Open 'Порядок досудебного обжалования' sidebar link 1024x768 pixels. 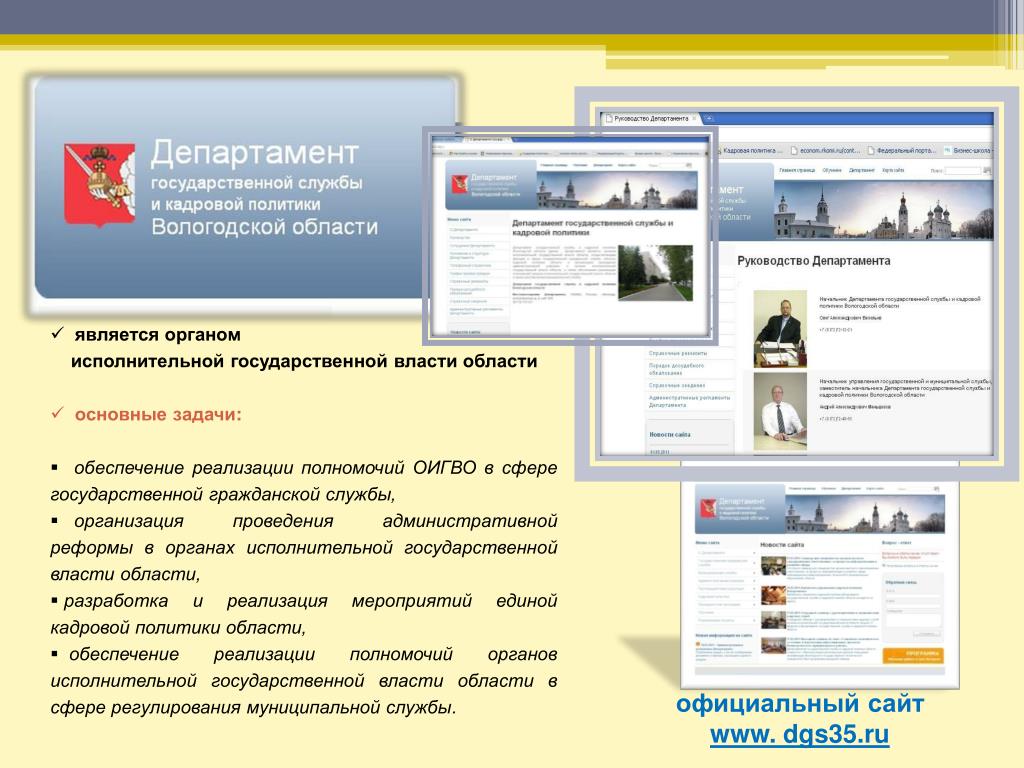677,369
